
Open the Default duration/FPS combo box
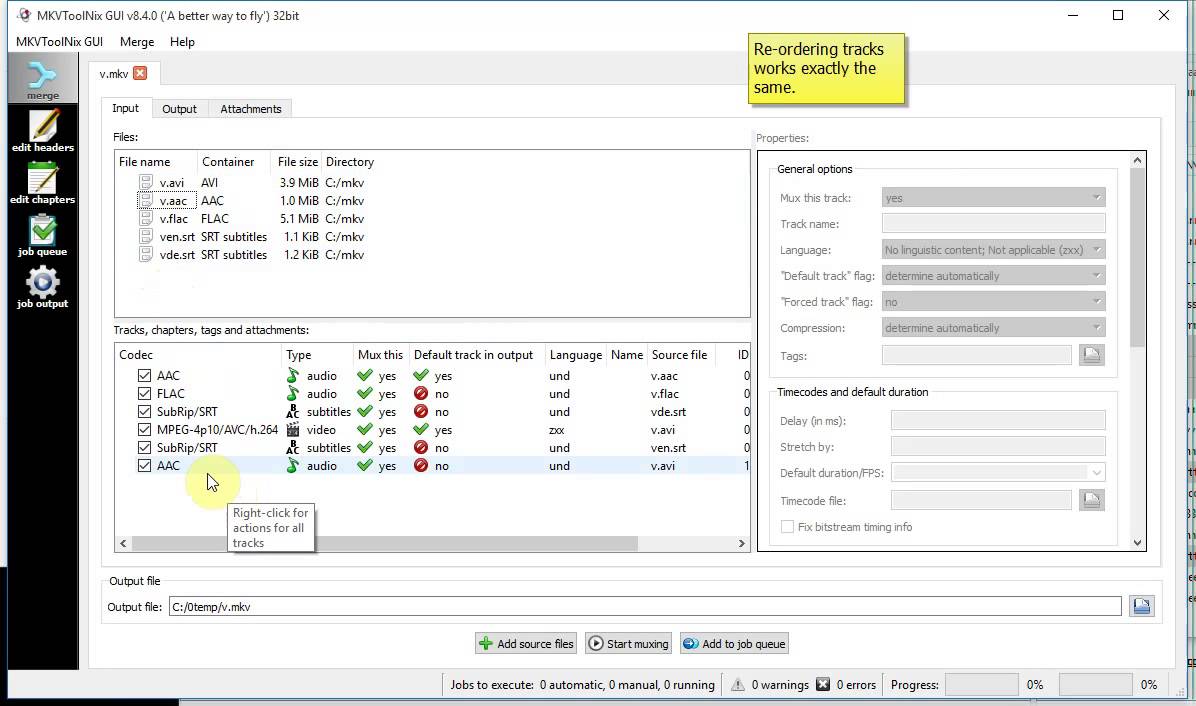(x=998, y=473)
